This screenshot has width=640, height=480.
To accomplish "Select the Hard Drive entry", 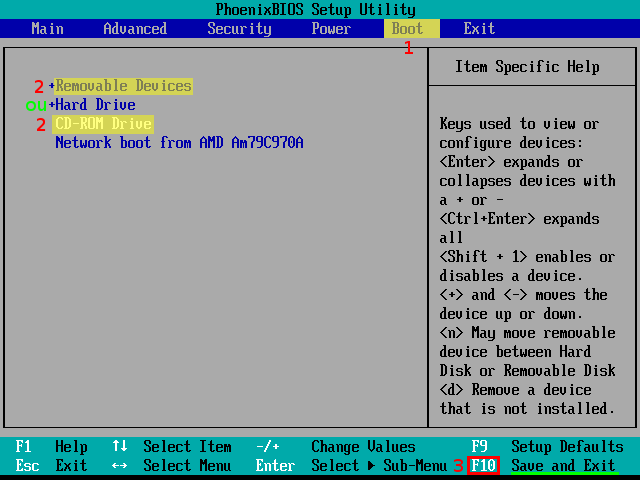I will (x=95, y=105).
